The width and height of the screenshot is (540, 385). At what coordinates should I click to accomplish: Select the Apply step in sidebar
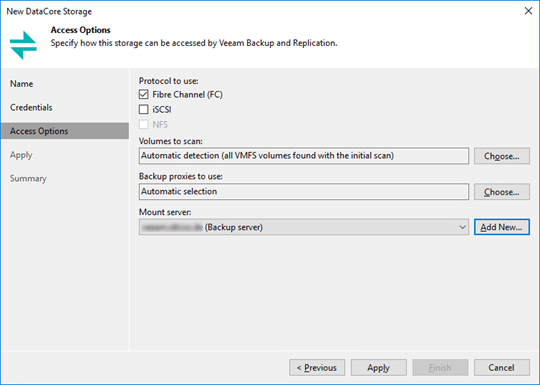coord(21,155)
